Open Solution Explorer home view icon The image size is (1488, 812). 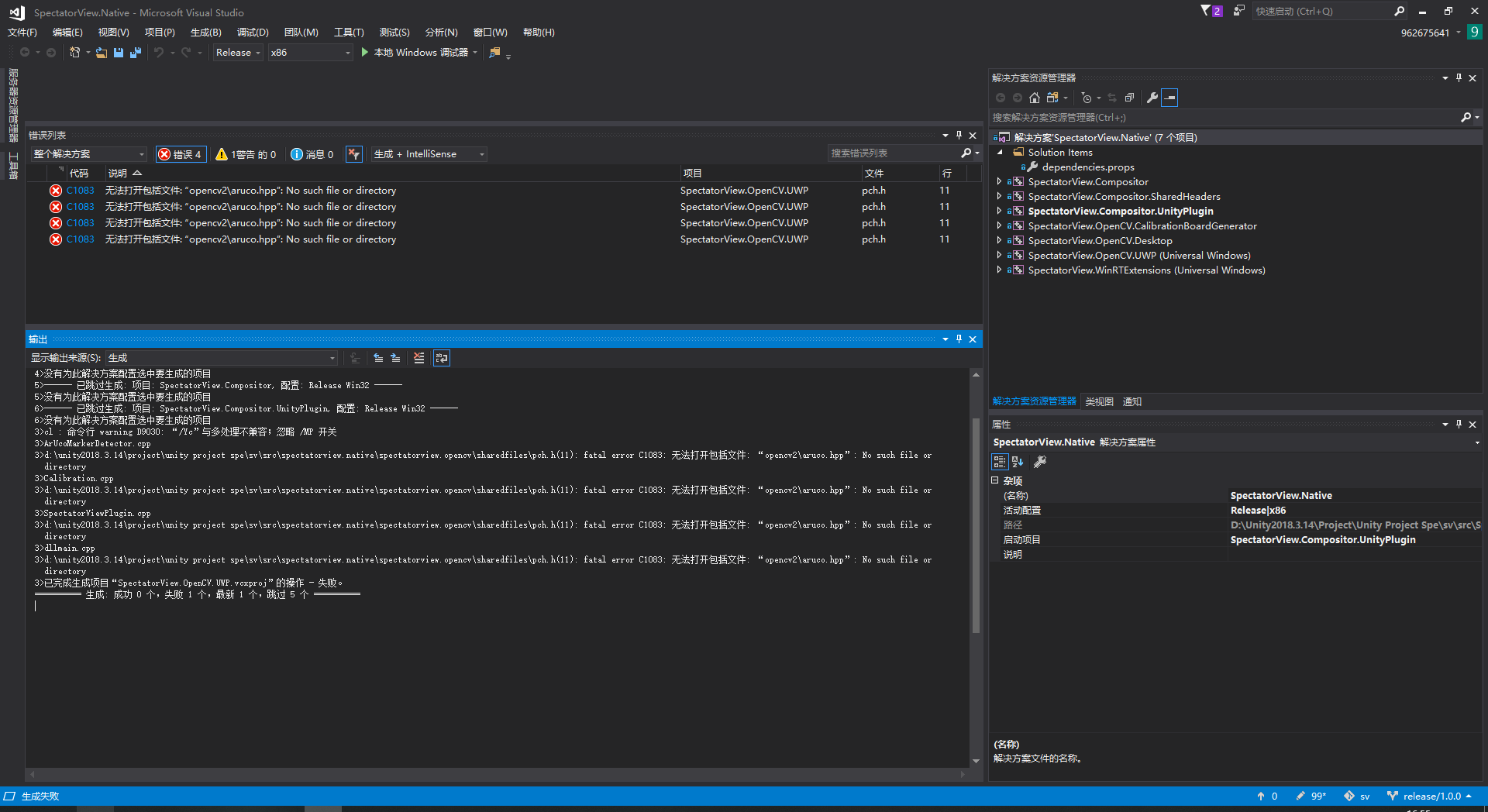pyautogui.click(x=1034, y=98)
